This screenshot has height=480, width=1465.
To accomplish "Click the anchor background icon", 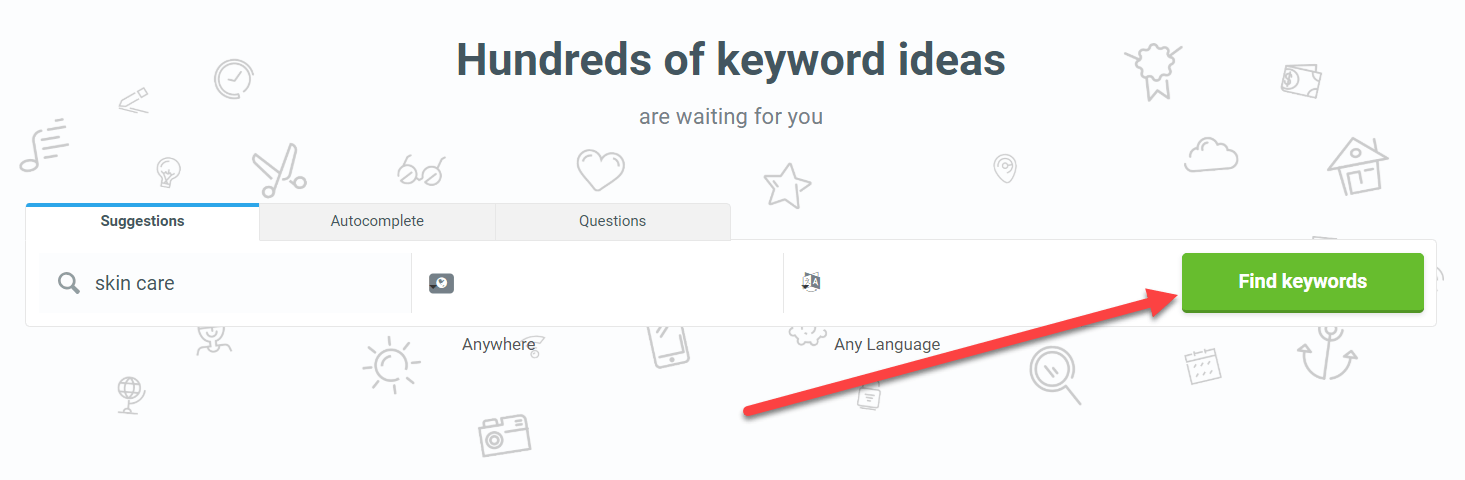I will [x=1327, y=351].
